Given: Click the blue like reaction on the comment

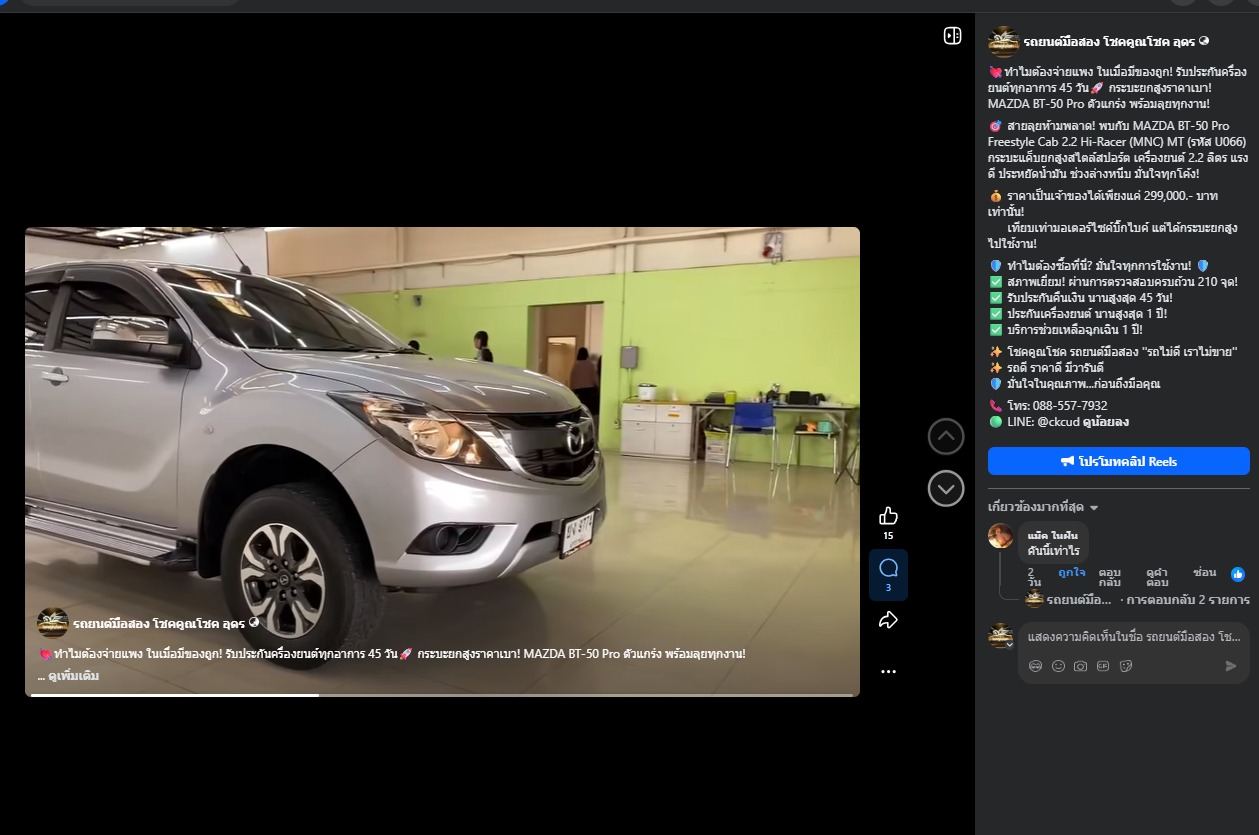Looking at the screenshot, I should (1238, 574).
